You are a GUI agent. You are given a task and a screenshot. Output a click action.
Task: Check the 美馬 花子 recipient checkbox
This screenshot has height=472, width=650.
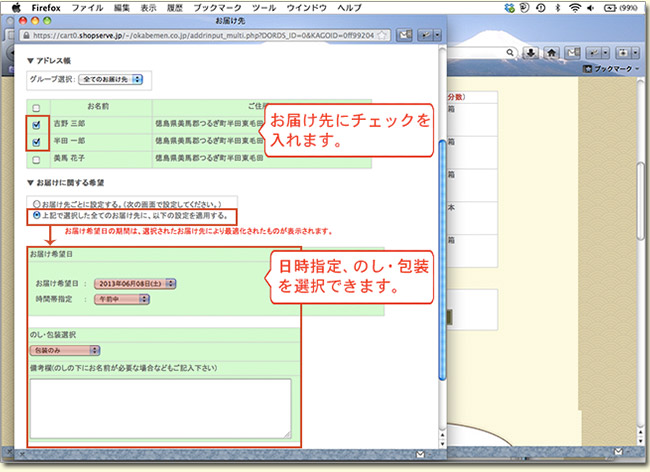37,159
